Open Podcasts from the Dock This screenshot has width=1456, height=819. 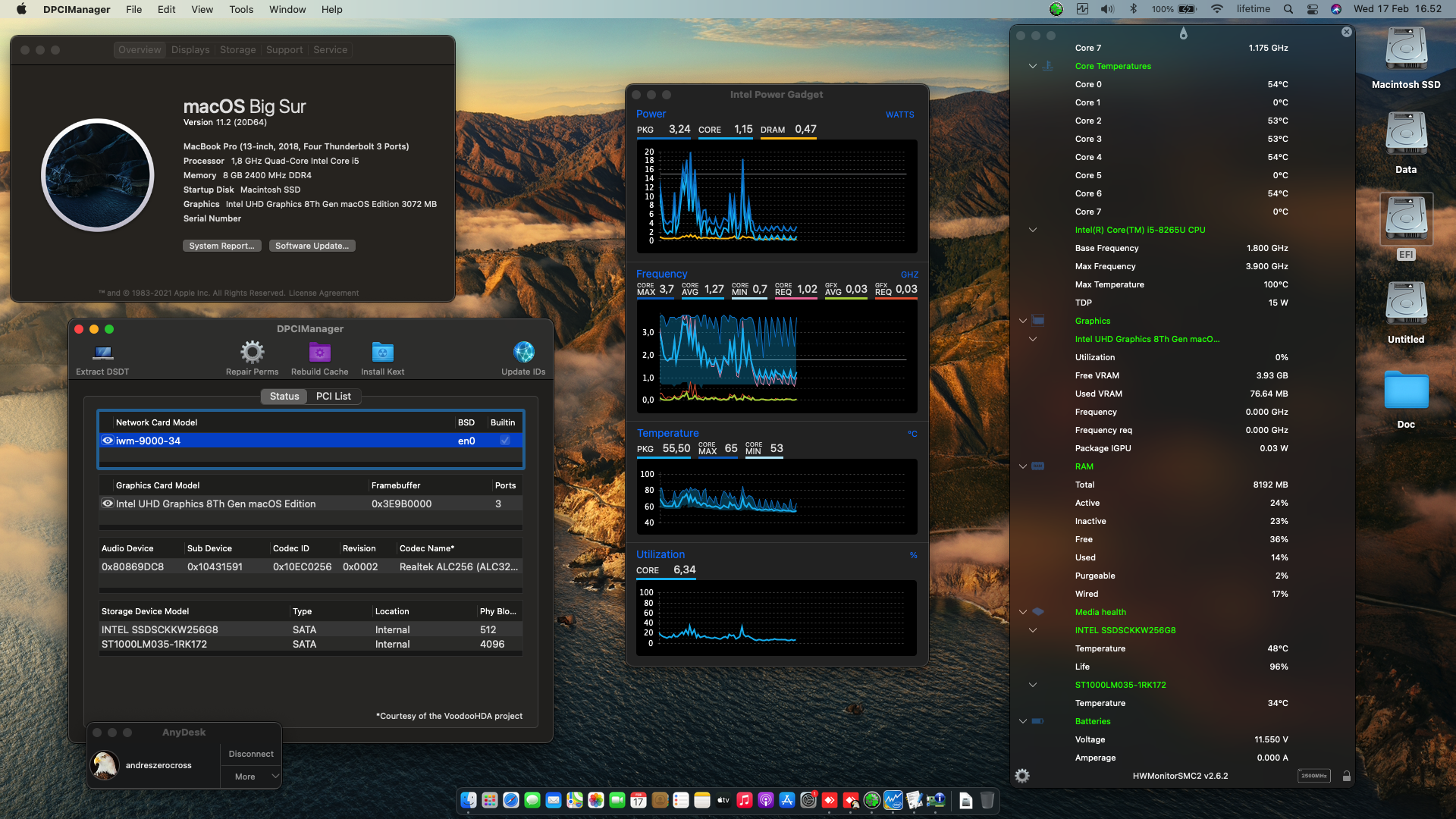(766, 800)
